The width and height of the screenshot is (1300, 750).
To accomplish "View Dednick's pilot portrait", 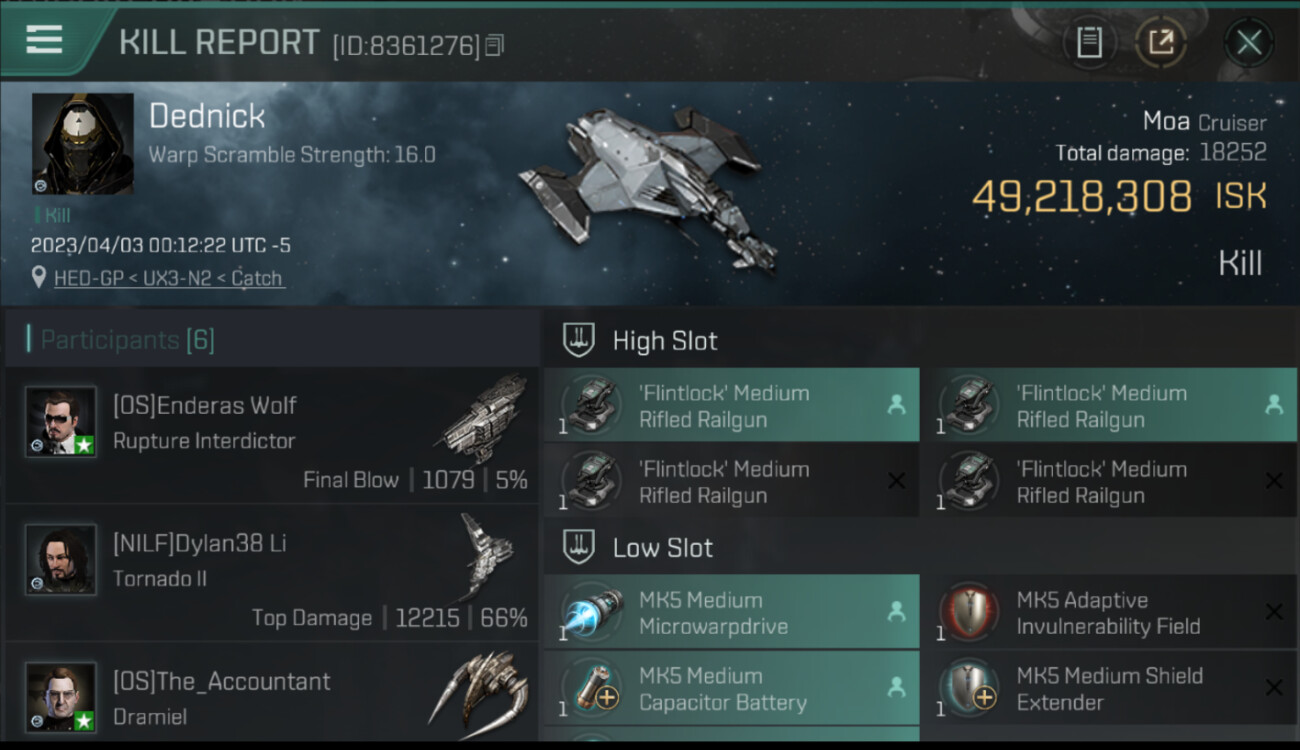I will 82,143.
